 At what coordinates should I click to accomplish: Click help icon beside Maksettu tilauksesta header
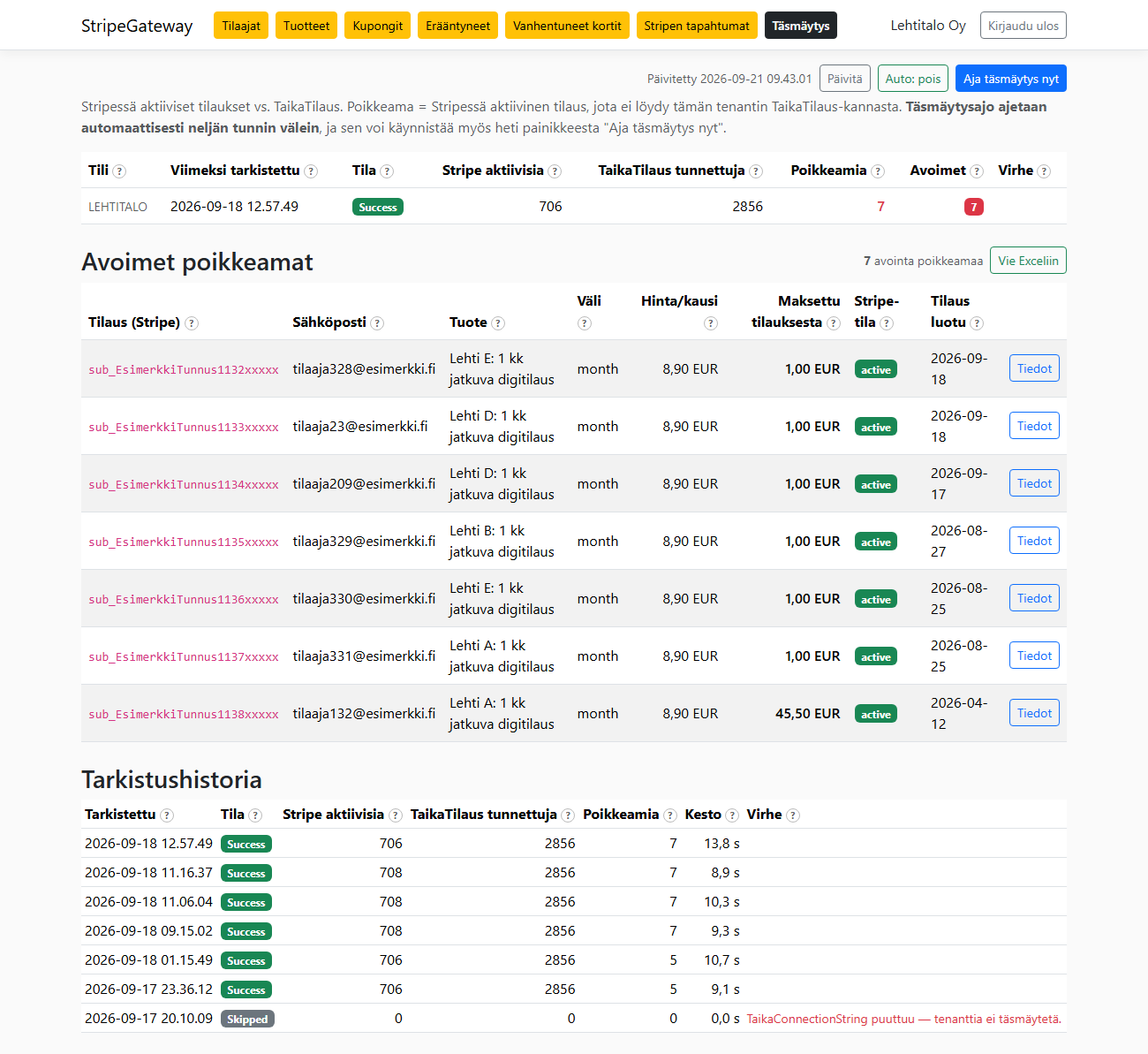[x=834, y=323]
